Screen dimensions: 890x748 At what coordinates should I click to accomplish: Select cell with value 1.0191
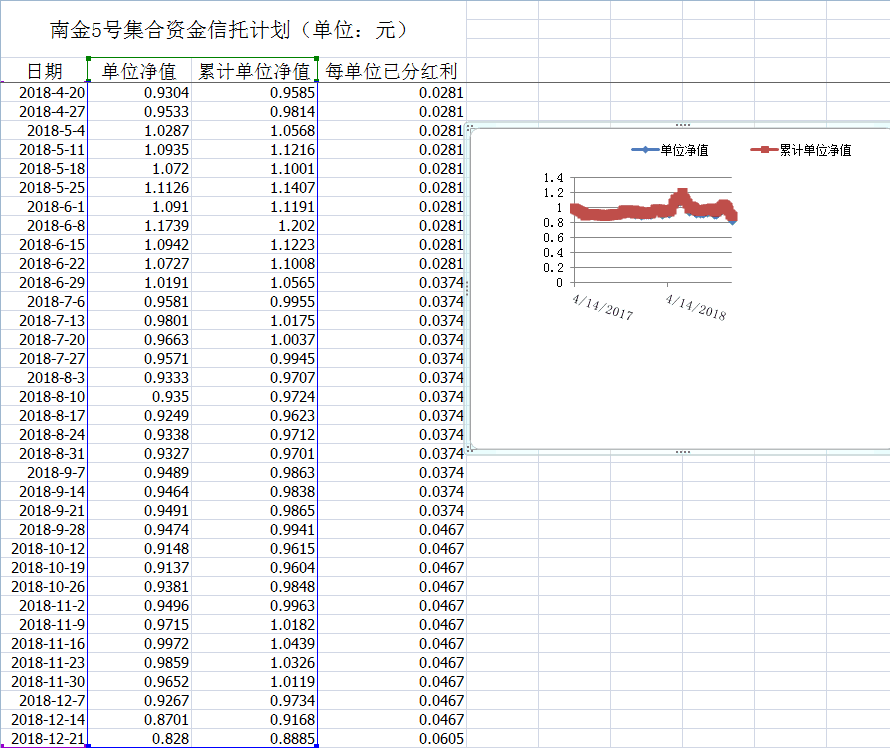(140, 283)
